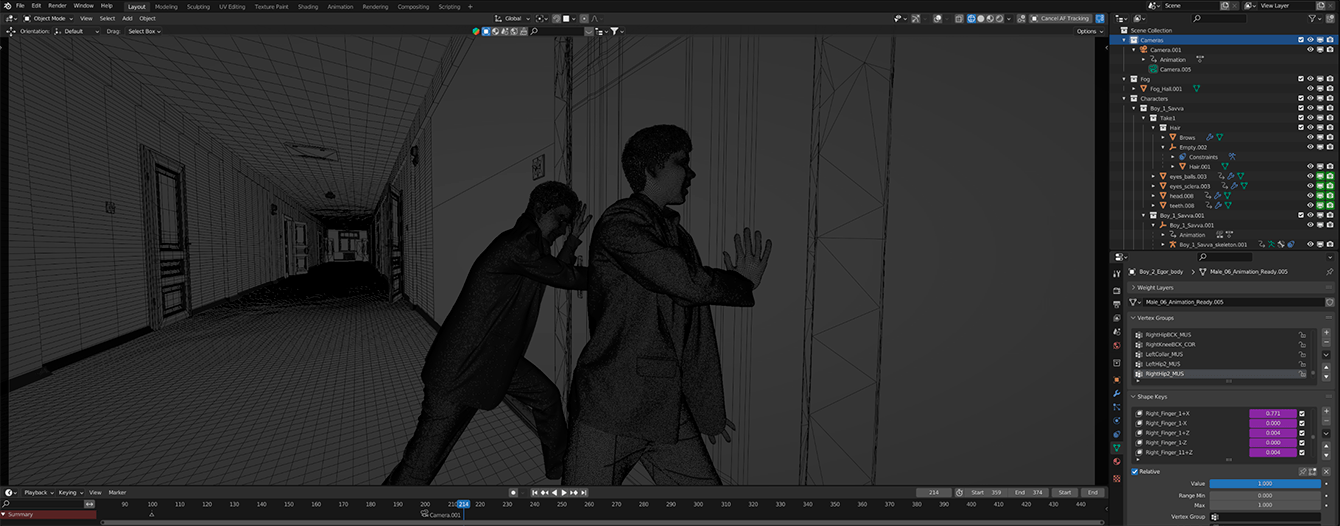Image resolution: width=1340 pixels, height=526 pixels.
Task: Pin the properties editor context
Action: 1329,271
